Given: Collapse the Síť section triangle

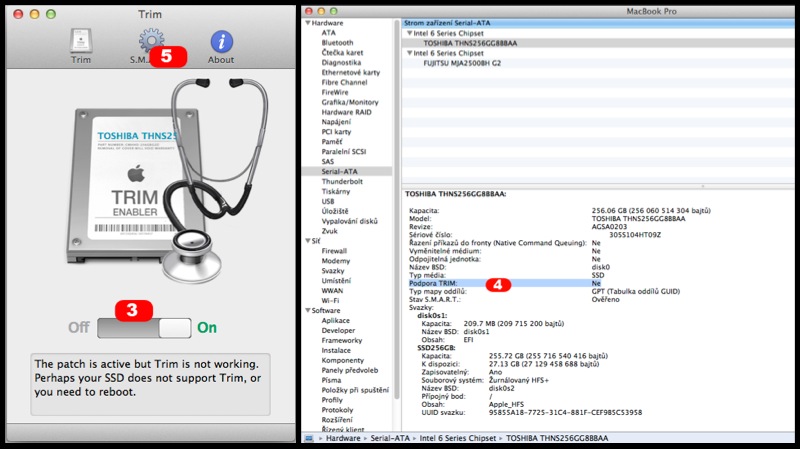Looking at the screenshot, I should 308,240.
